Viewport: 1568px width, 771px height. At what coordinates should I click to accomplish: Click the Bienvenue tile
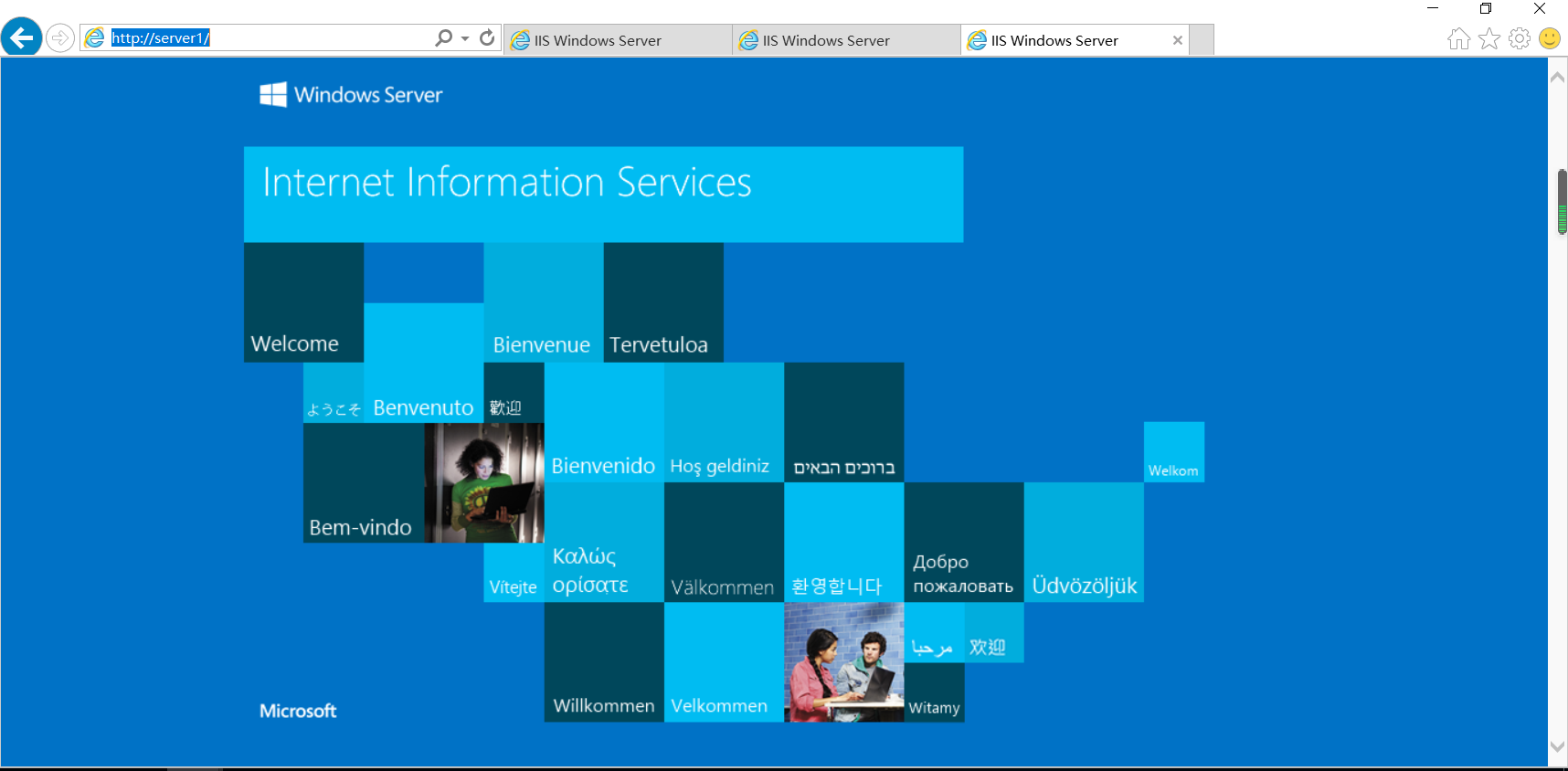[x=544, y=302]
